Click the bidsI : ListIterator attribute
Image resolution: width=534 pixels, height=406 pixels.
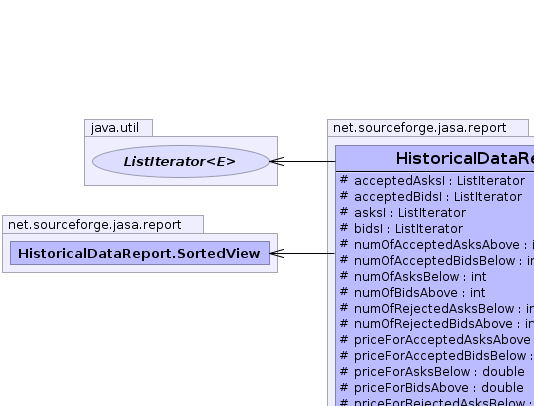coord(408,229)
